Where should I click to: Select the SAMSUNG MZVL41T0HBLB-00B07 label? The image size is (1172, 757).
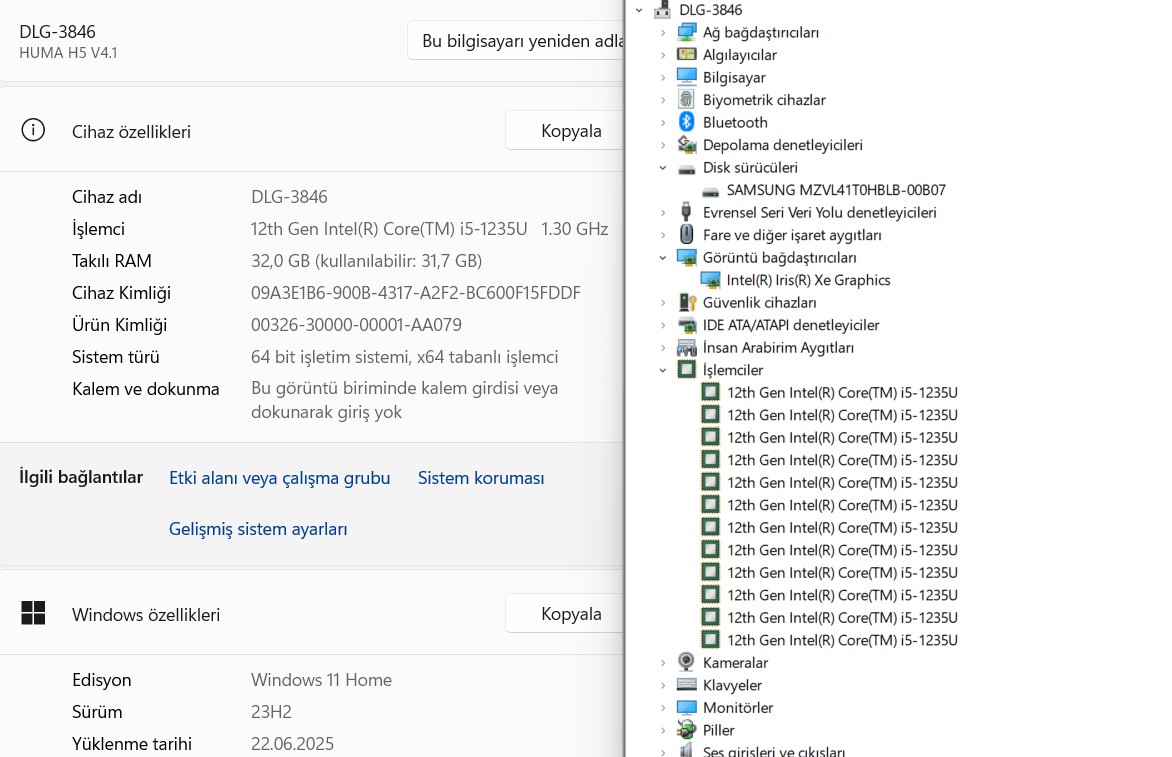(836, 190)
